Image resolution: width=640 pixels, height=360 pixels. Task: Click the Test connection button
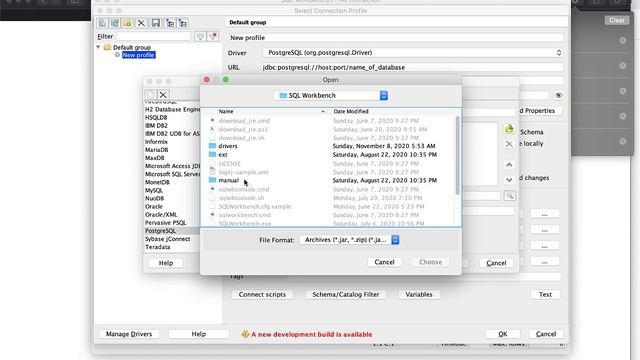[545, 294]
